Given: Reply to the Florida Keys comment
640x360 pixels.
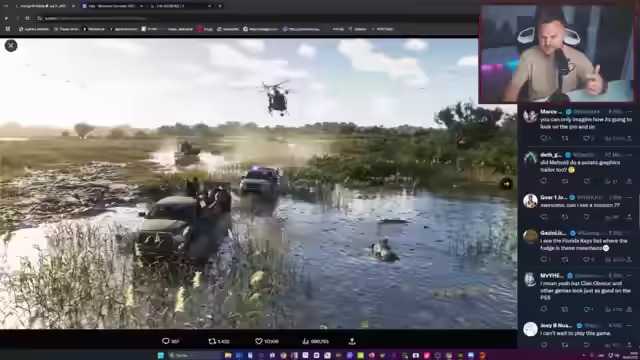Looking at the screenshot, I should (x=545, y=260).
